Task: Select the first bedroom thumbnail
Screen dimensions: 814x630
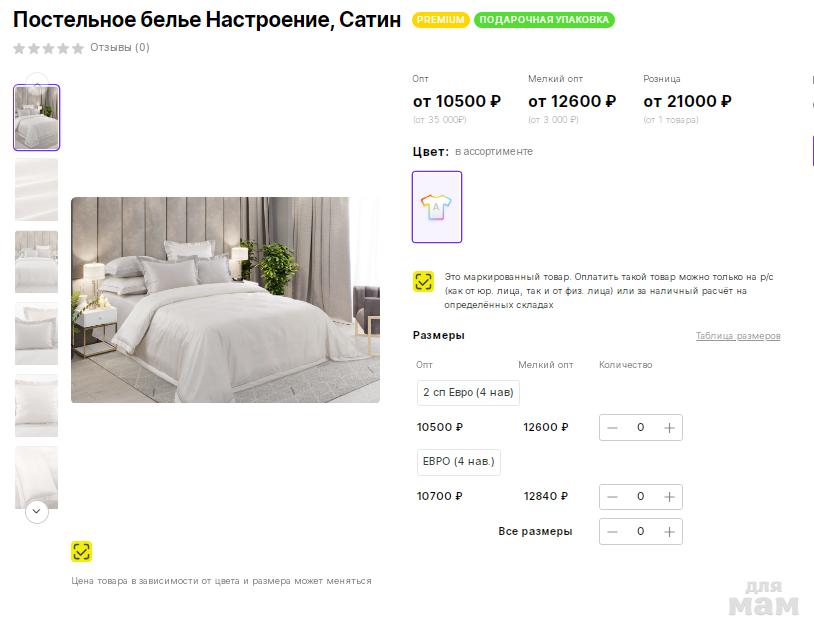Action: (37, 118)
